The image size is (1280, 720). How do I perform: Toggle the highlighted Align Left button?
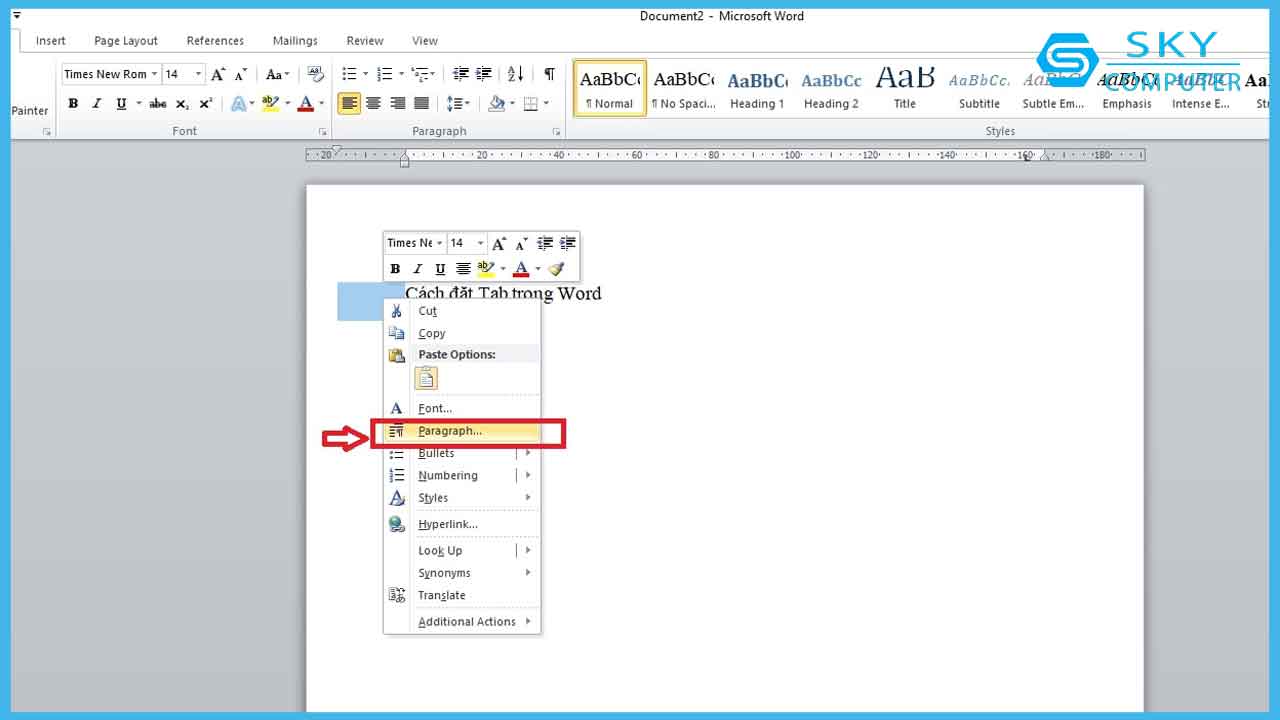coord(349,103)
